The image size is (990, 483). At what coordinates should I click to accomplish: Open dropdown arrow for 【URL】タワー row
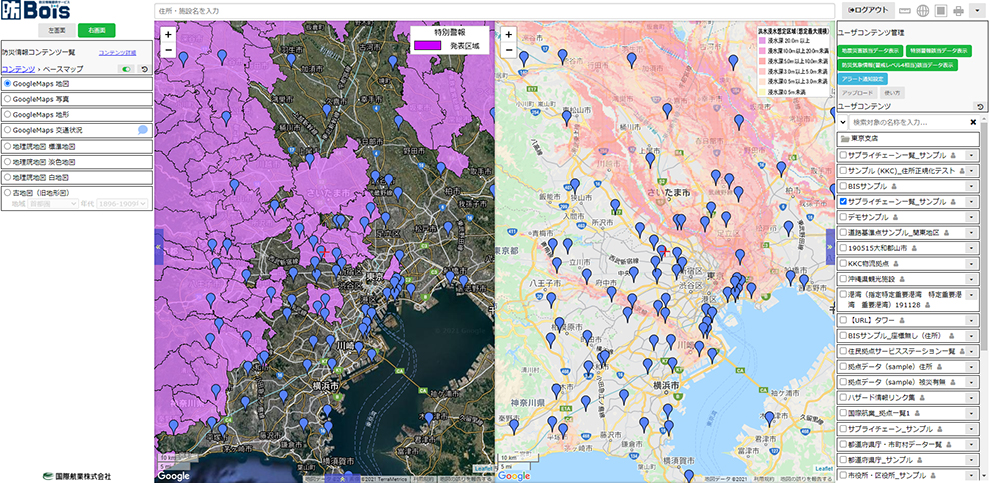pos(972,320)
